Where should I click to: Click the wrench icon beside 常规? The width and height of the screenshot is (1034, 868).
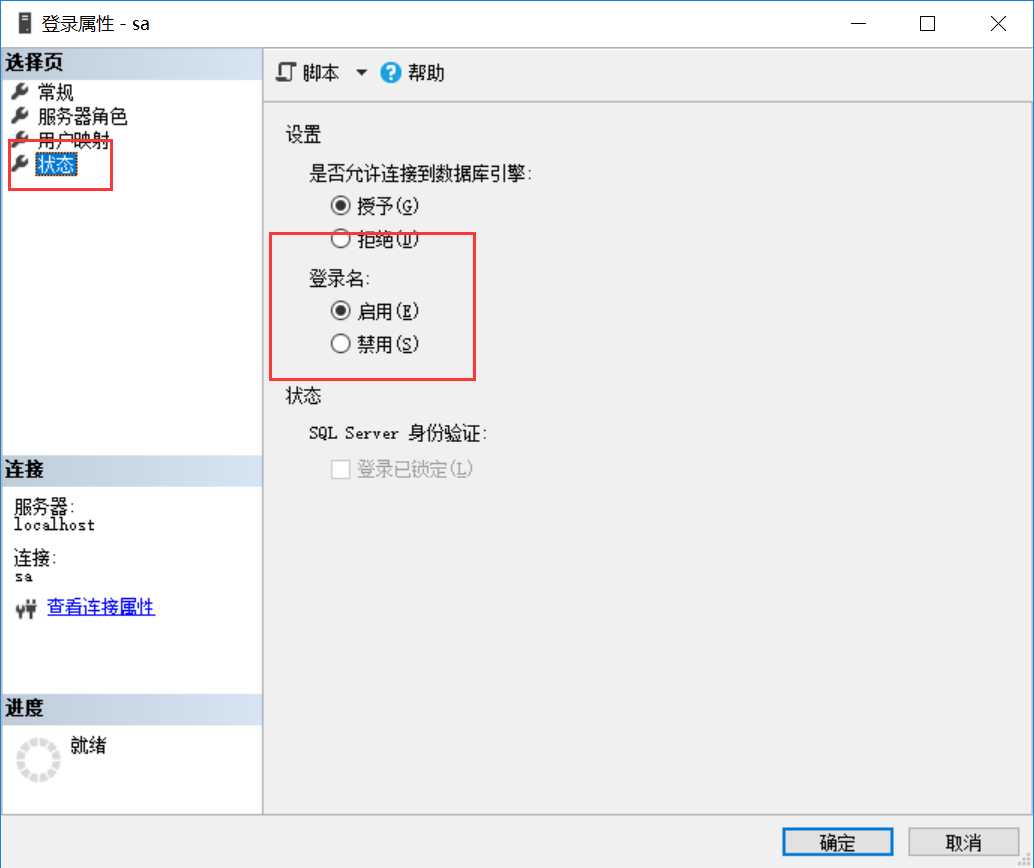[20, 91]
